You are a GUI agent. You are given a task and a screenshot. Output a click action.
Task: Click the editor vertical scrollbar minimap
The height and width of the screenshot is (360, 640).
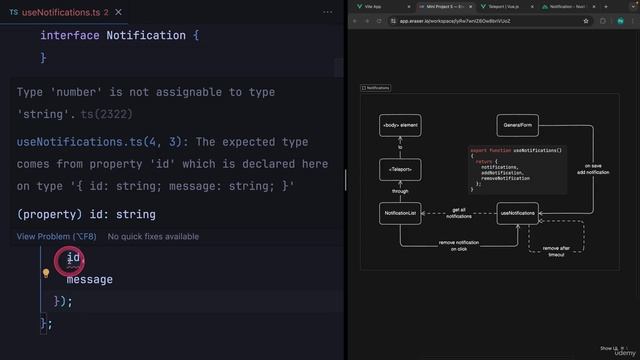(339, 67)
